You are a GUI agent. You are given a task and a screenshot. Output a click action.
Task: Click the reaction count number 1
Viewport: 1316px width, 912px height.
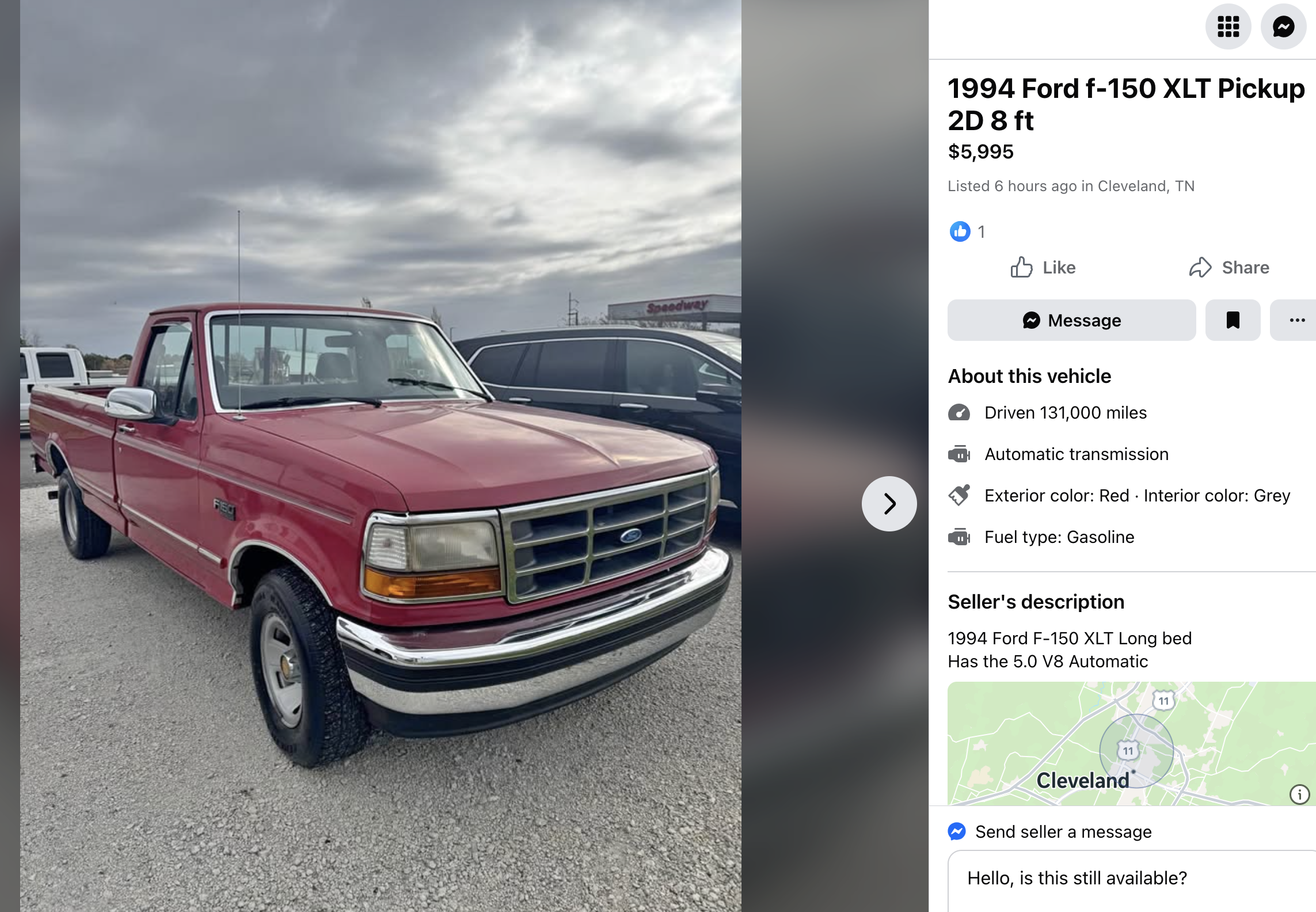982,232
